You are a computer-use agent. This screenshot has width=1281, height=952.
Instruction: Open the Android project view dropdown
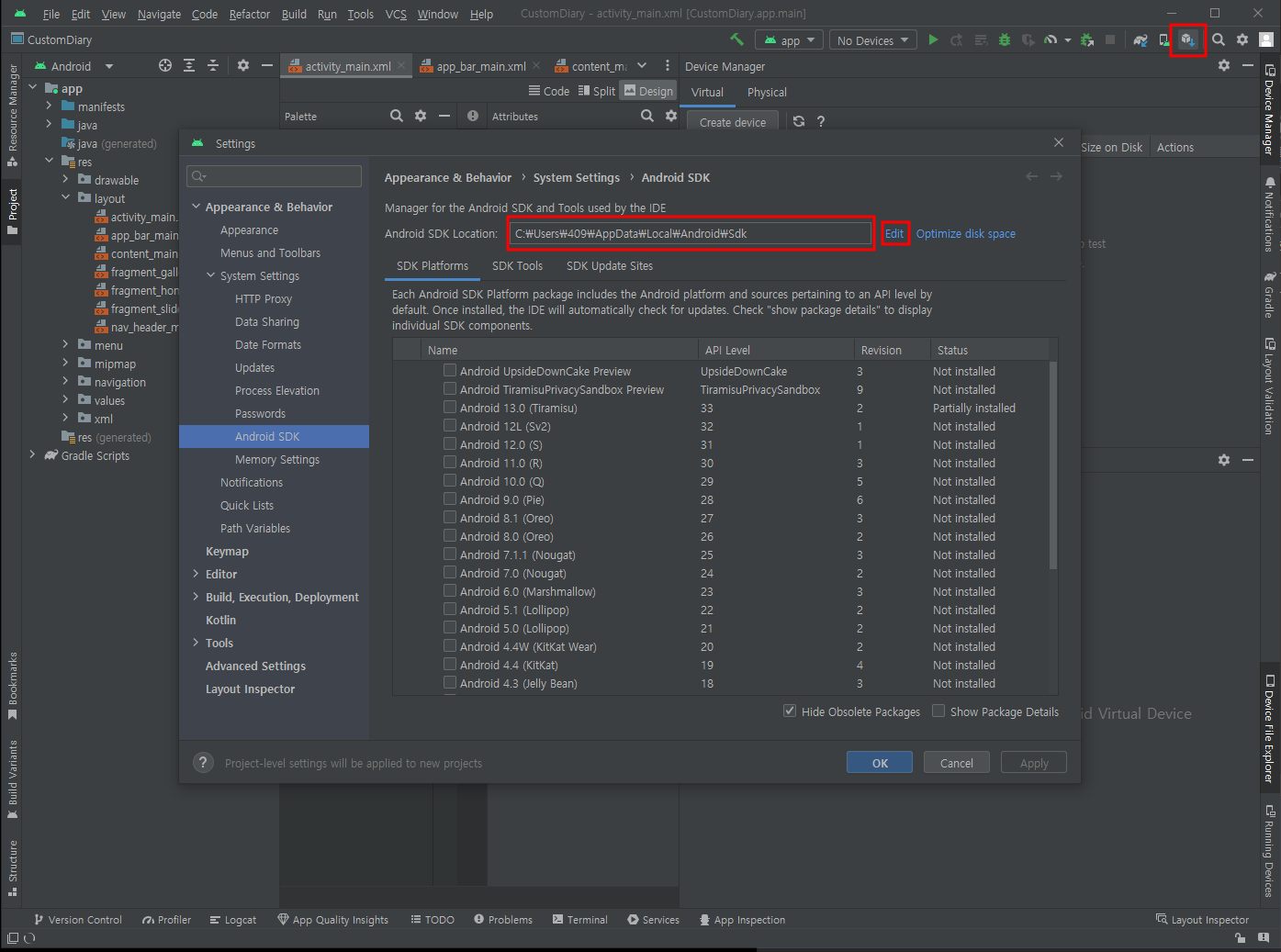point(74,66)
